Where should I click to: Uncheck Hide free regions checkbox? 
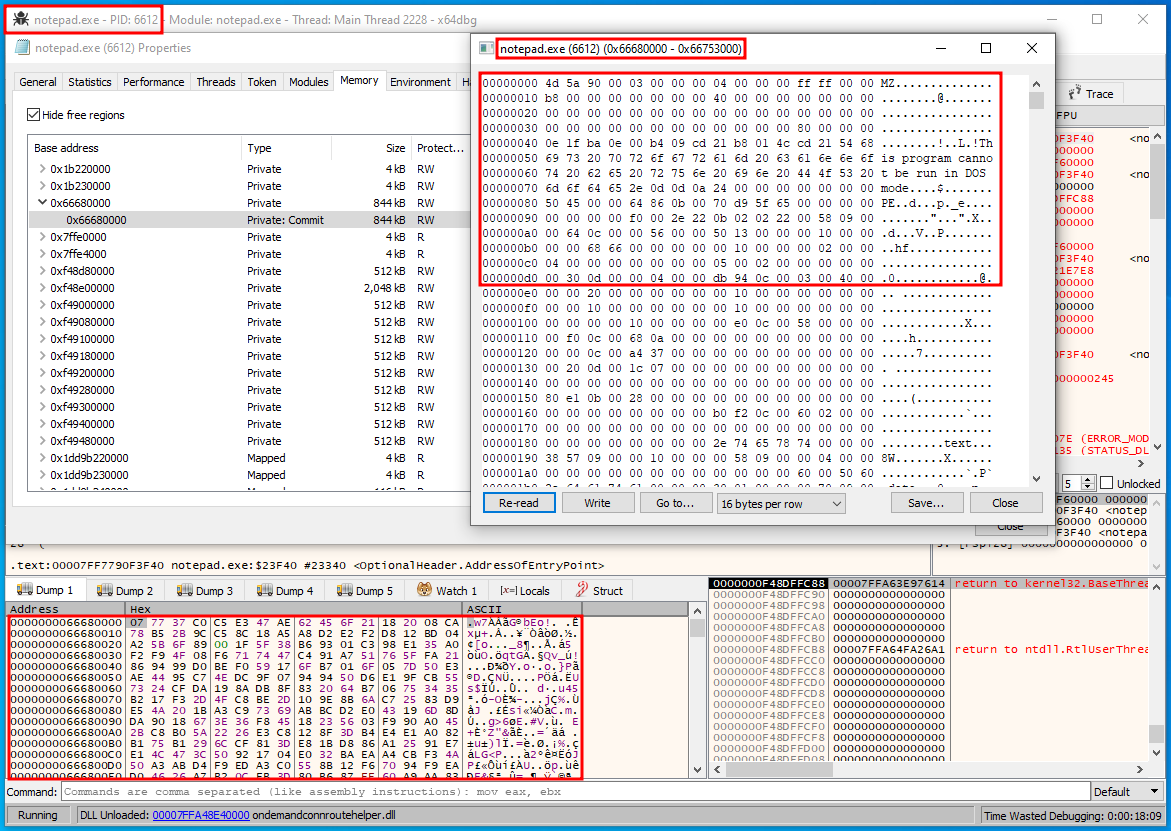[x=34, y=115]
